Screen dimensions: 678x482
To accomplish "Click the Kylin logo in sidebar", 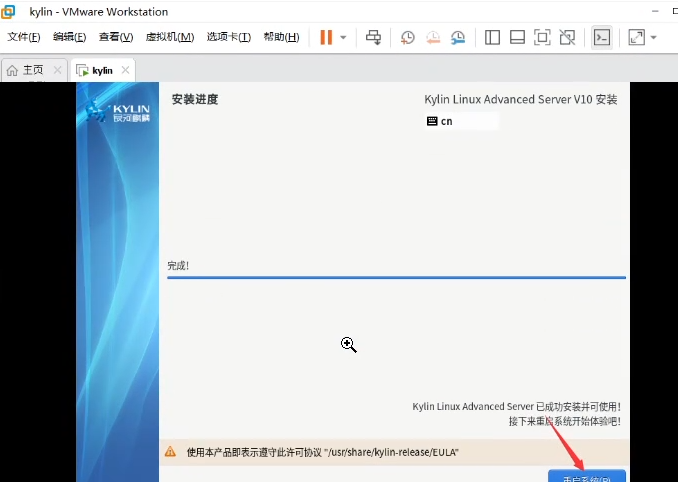I will 118,111.
